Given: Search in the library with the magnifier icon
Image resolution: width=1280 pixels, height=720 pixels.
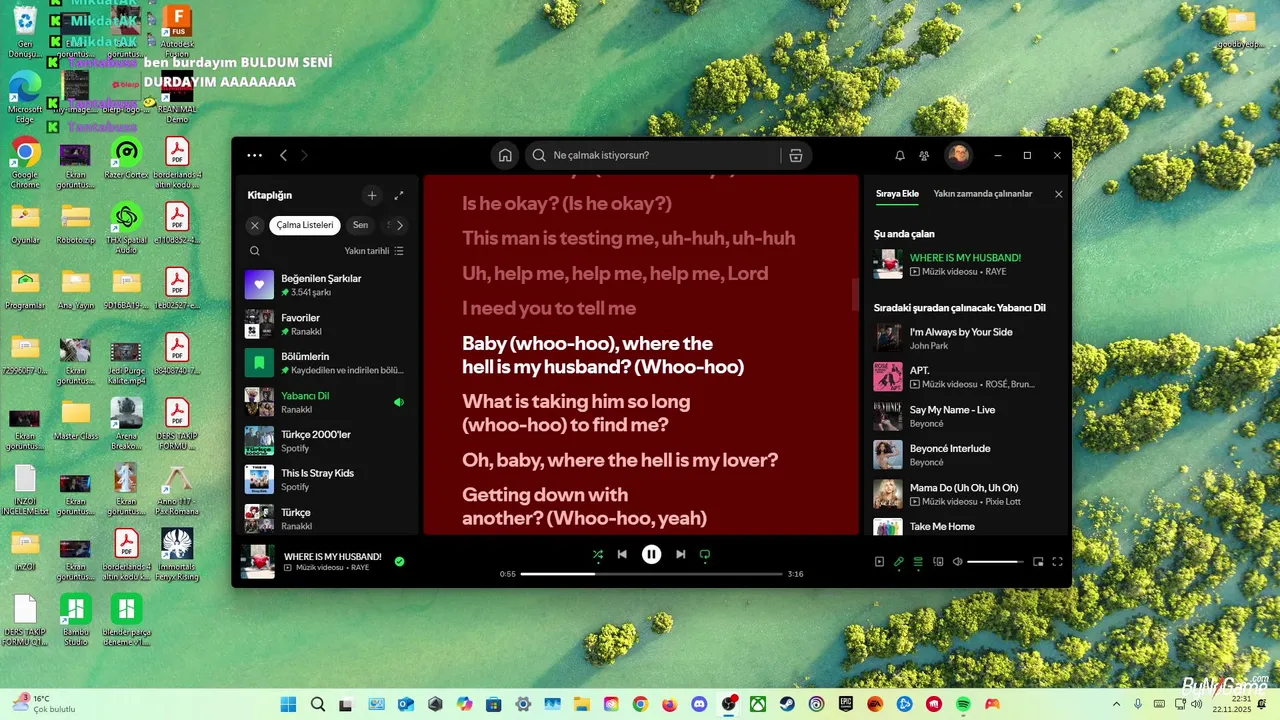Looking at the screenshot, I should point(255,251).
